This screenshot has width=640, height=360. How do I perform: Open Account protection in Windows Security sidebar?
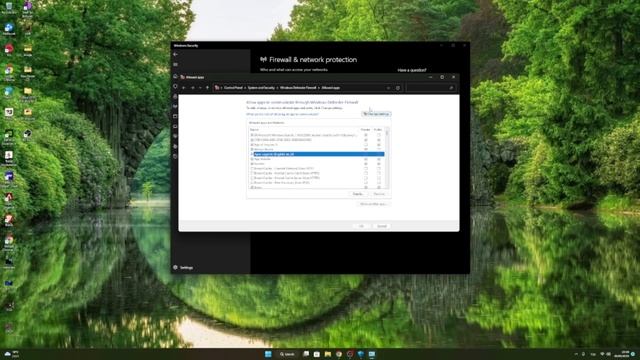click(176, 96)
